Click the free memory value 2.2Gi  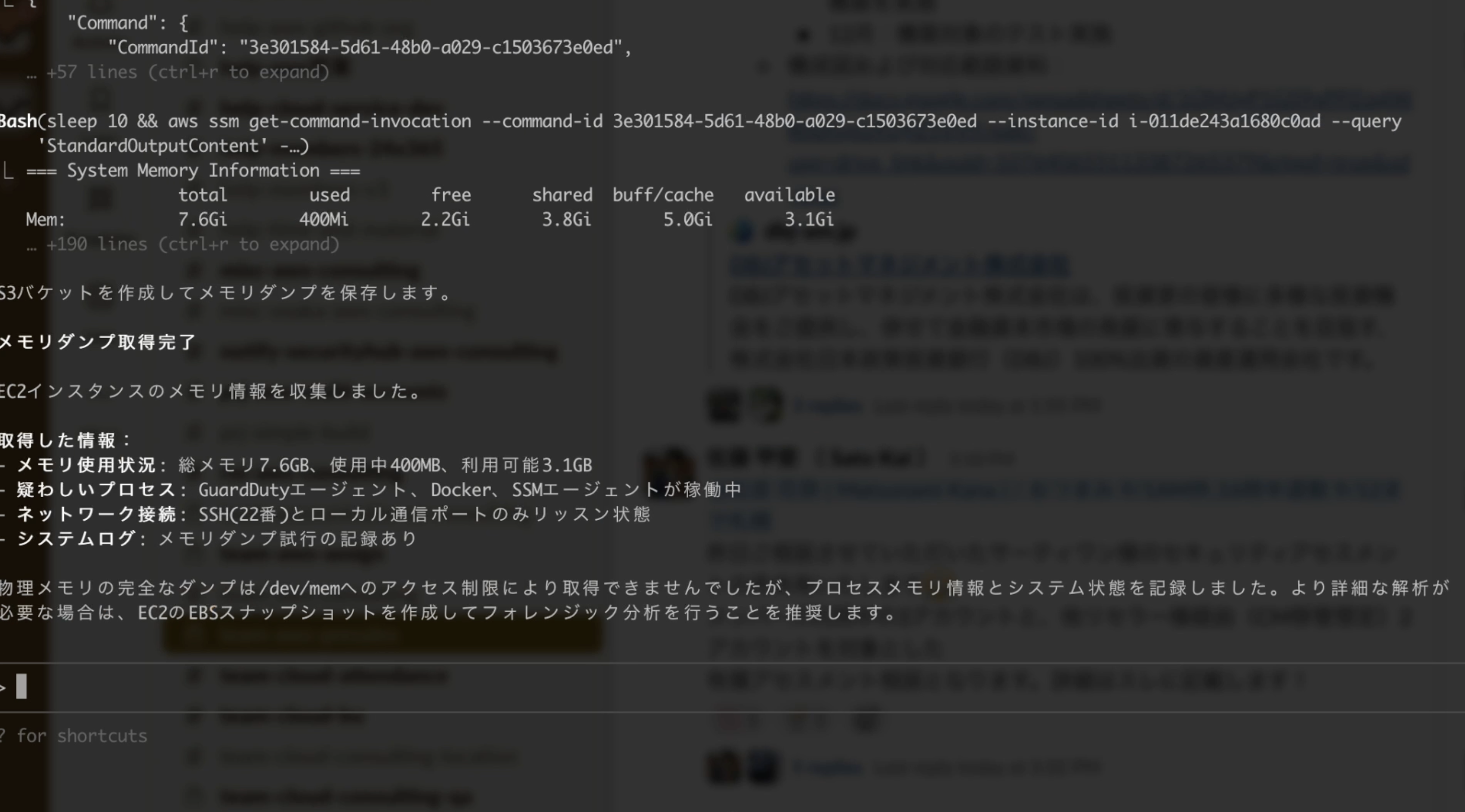(446, 219)
